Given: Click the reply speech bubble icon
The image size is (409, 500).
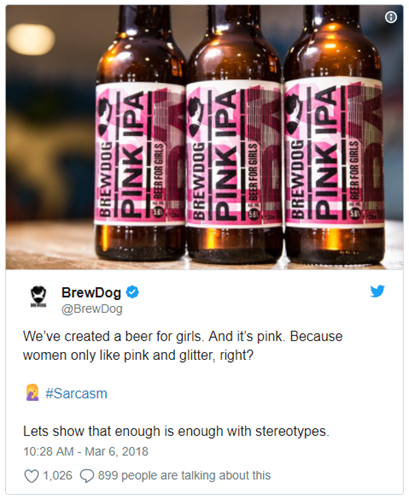Looking at the screenshot, I should click(87, 476).
